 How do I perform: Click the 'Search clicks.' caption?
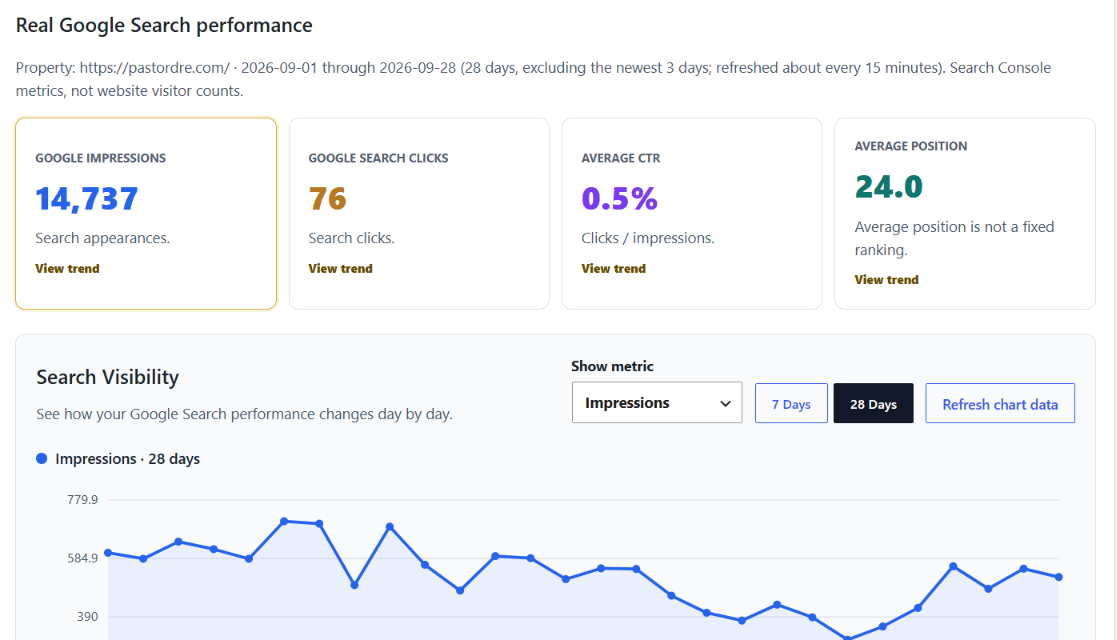(x=351, y=238)
